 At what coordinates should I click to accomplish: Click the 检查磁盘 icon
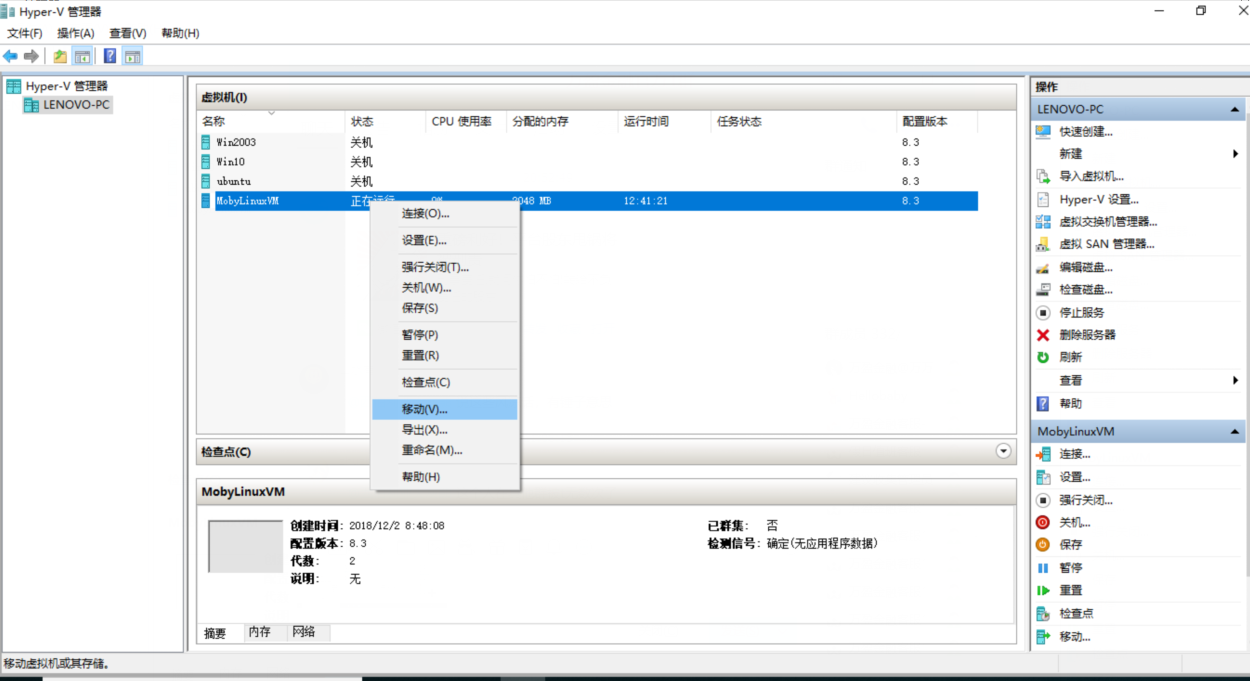(1043, 289)
